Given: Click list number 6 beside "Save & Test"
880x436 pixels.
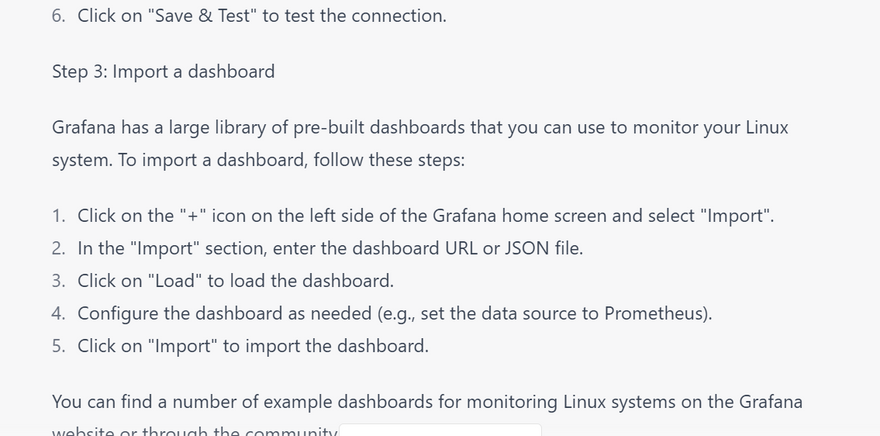Looking at the screenshot, I should point(59,16).
